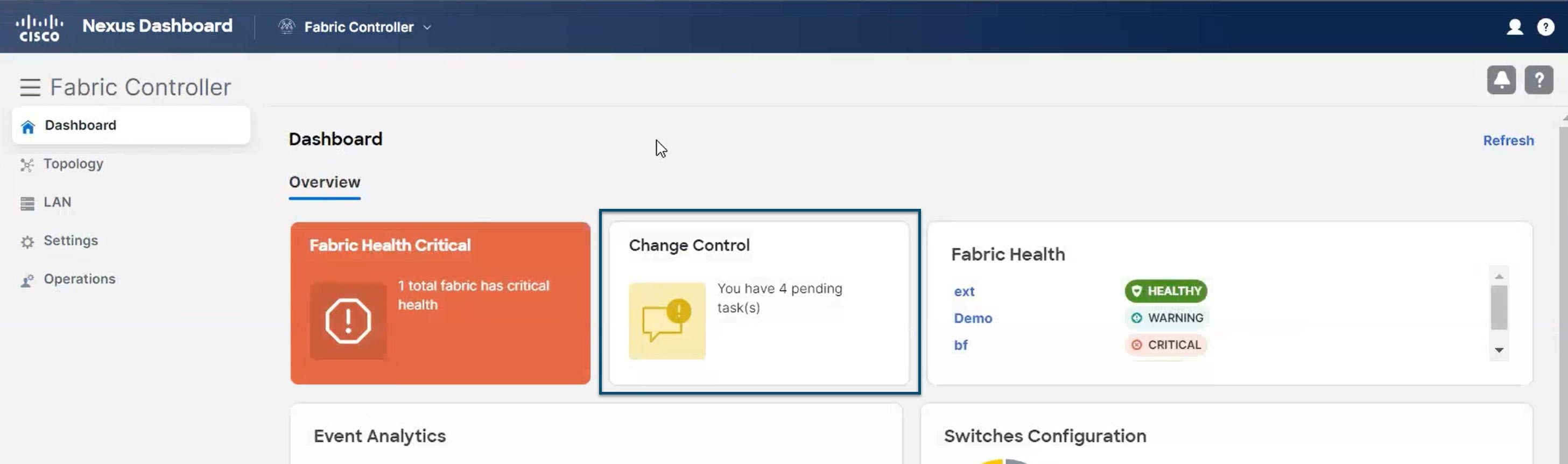Open the bf fabric link
Image resolution: width=1568 pixels, height=464 pixels.
click(x=960, y=345)
